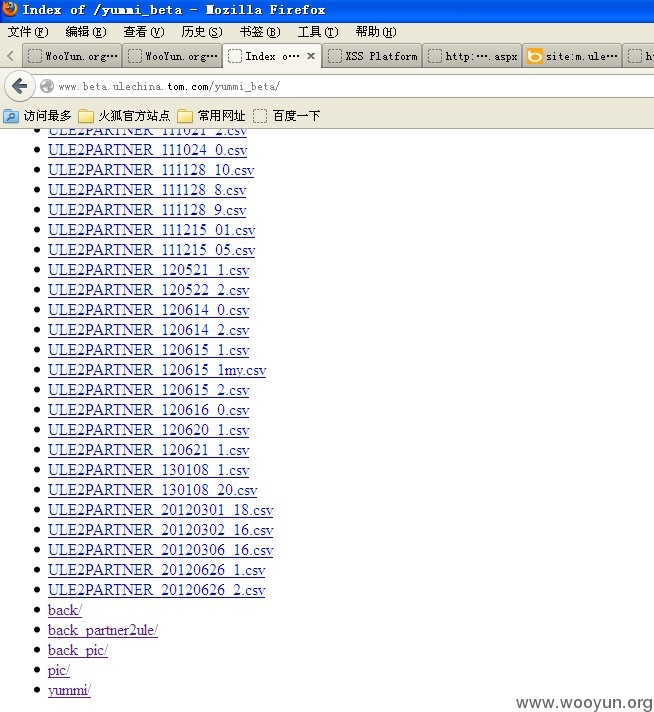654x712 pixels.
Task: Open ULE2PARTNER_20120626_1.csv link
Action: pos(157,569)
